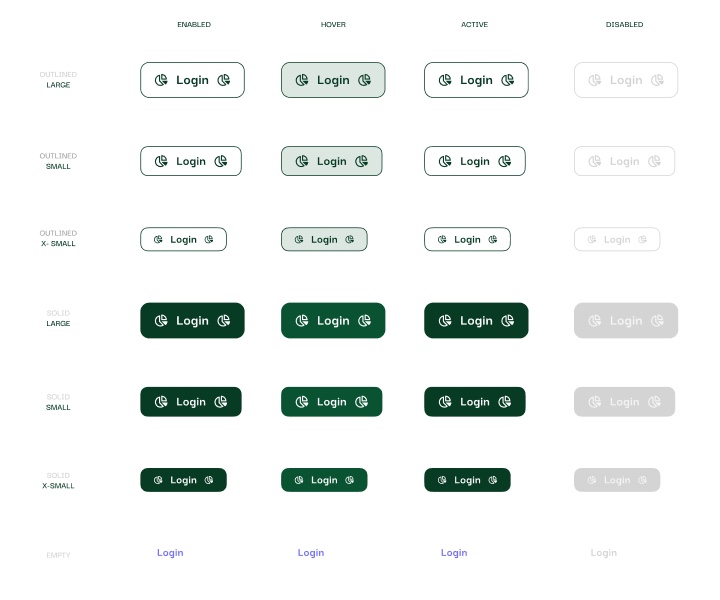Click left pie icon in Solid Large active button
The image size is (720, 600).
click(x=444, y=320)
